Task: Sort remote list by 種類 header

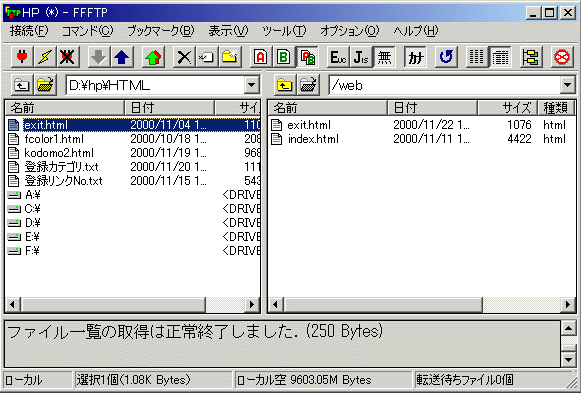Action: point(556,108)
